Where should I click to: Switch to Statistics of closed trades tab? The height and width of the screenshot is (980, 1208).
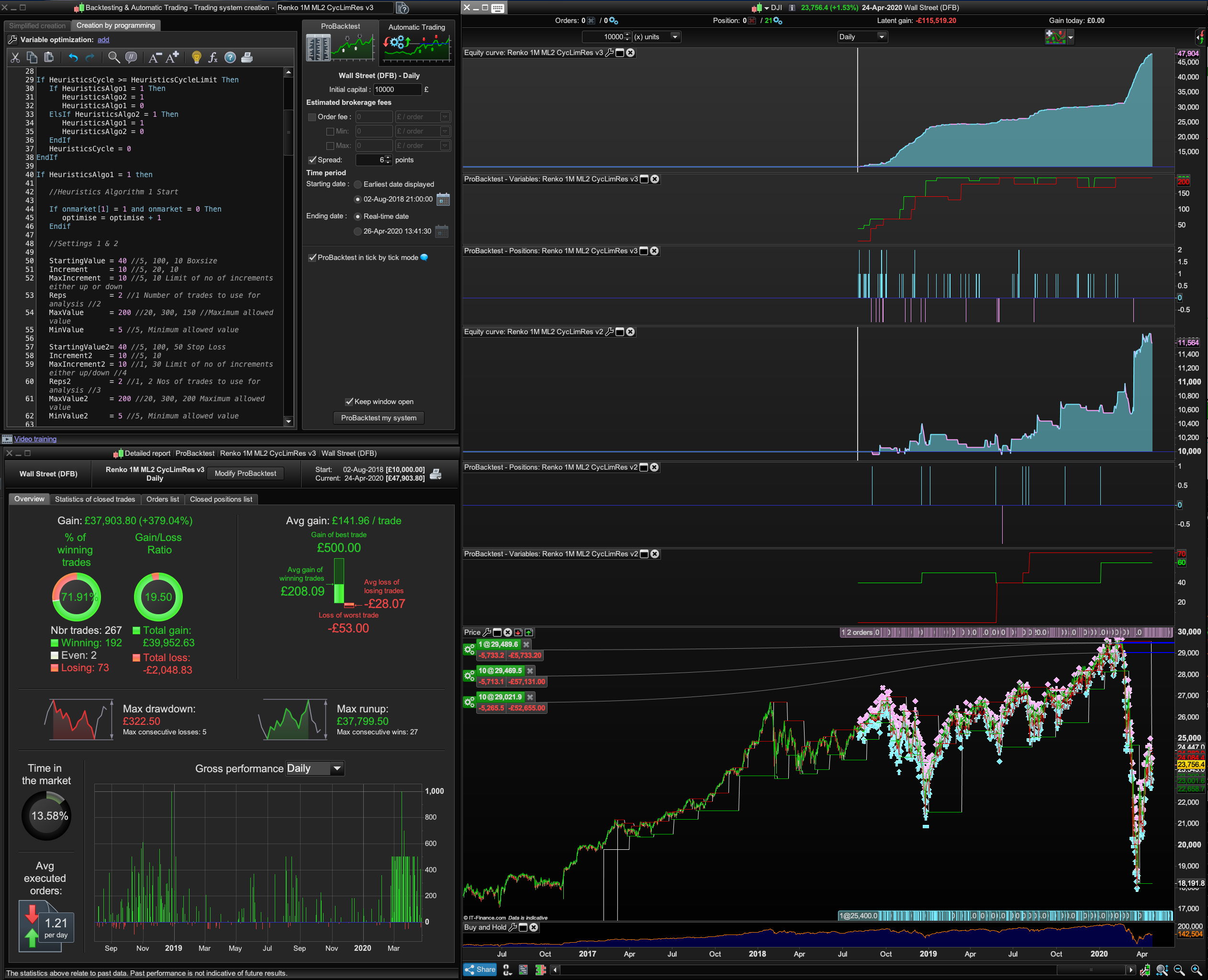(x=95, y=499)
